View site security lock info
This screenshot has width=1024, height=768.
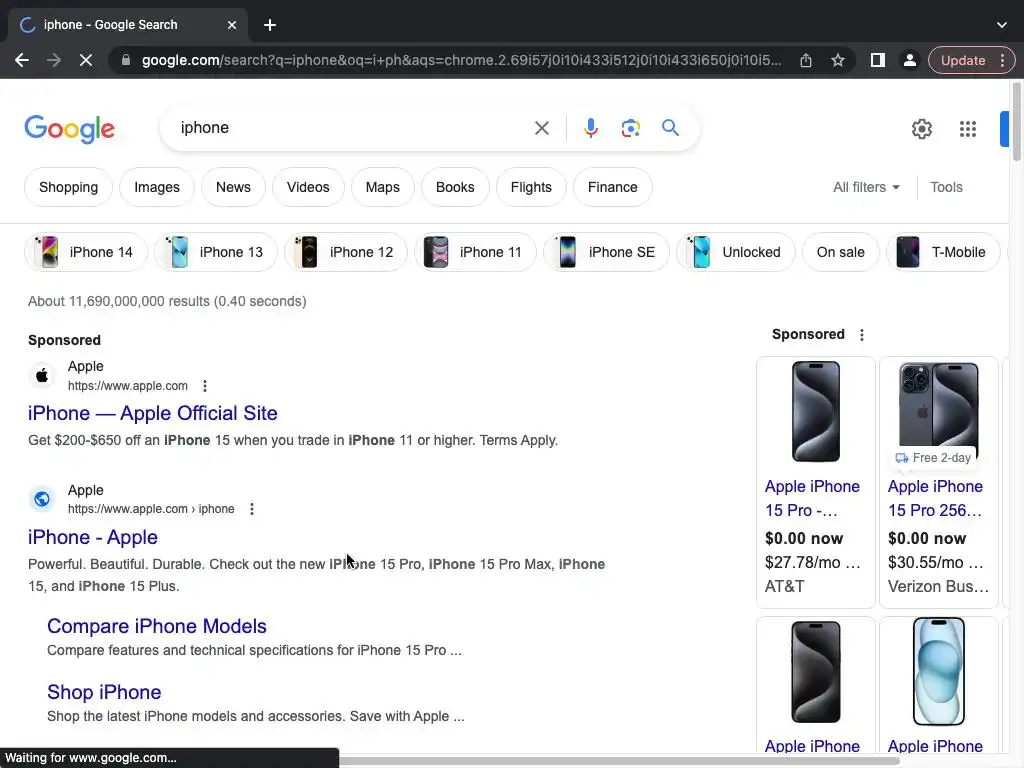(126, 60)
